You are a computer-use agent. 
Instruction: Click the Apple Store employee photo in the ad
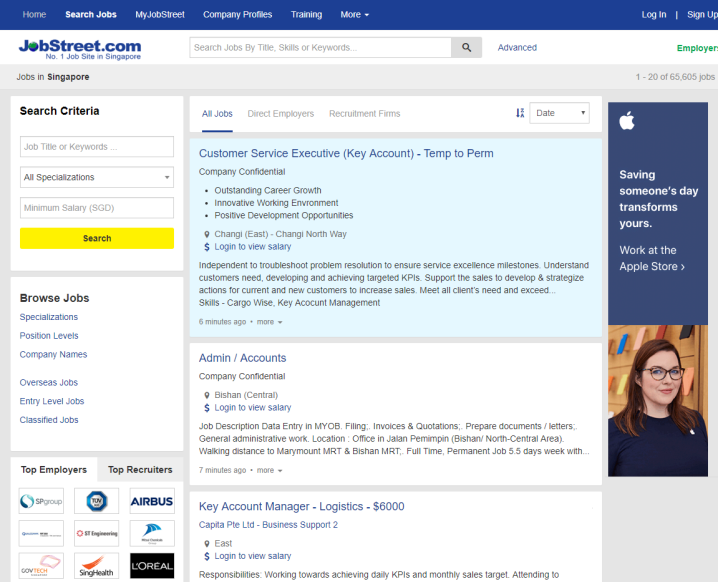[x=658, y=401]
